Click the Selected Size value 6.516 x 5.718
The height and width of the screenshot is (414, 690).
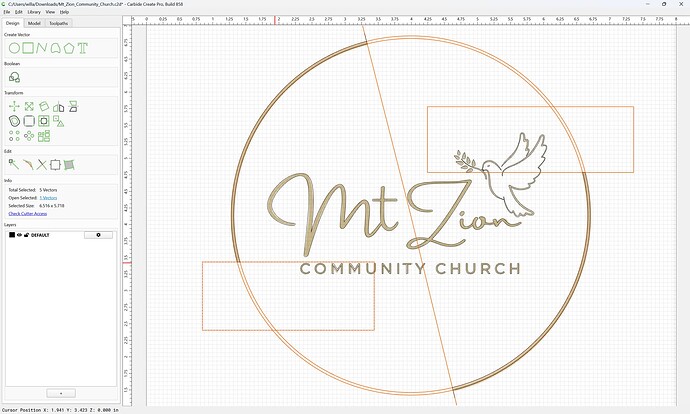(x=51, y=205)
